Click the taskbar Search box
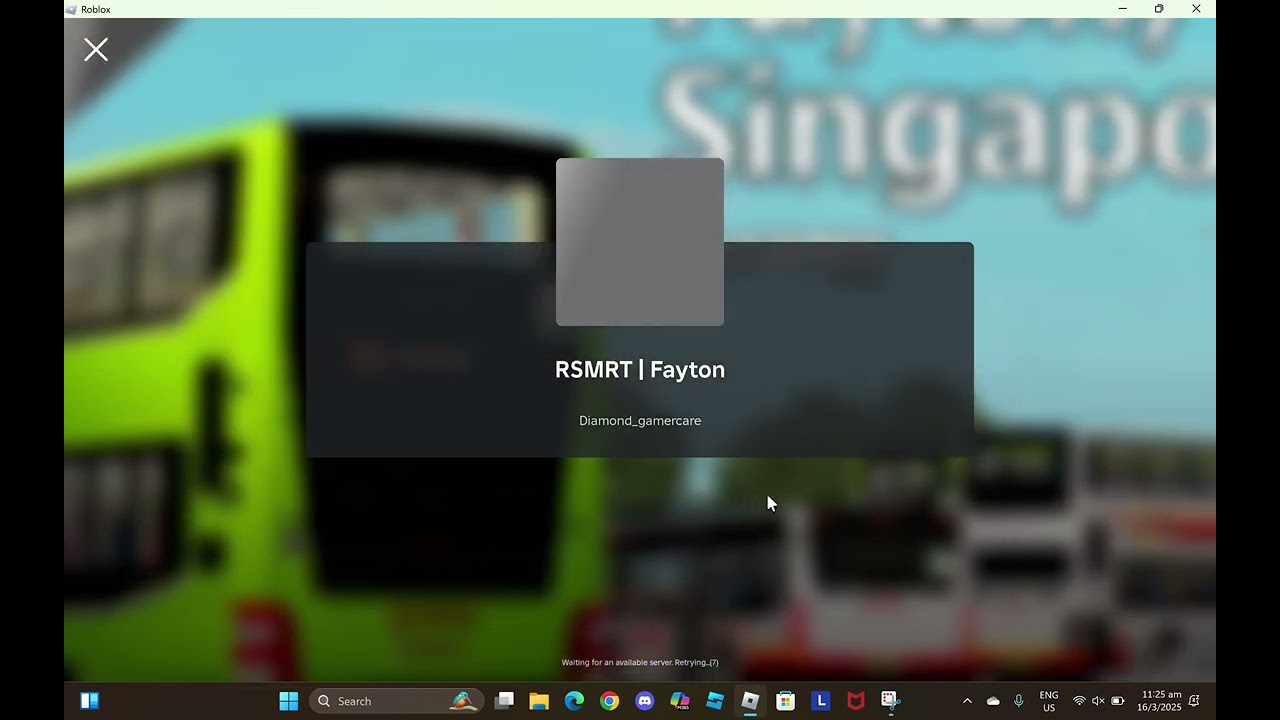Image resolution: width=1280 pixels, height=720 pixels. (396, 701)
